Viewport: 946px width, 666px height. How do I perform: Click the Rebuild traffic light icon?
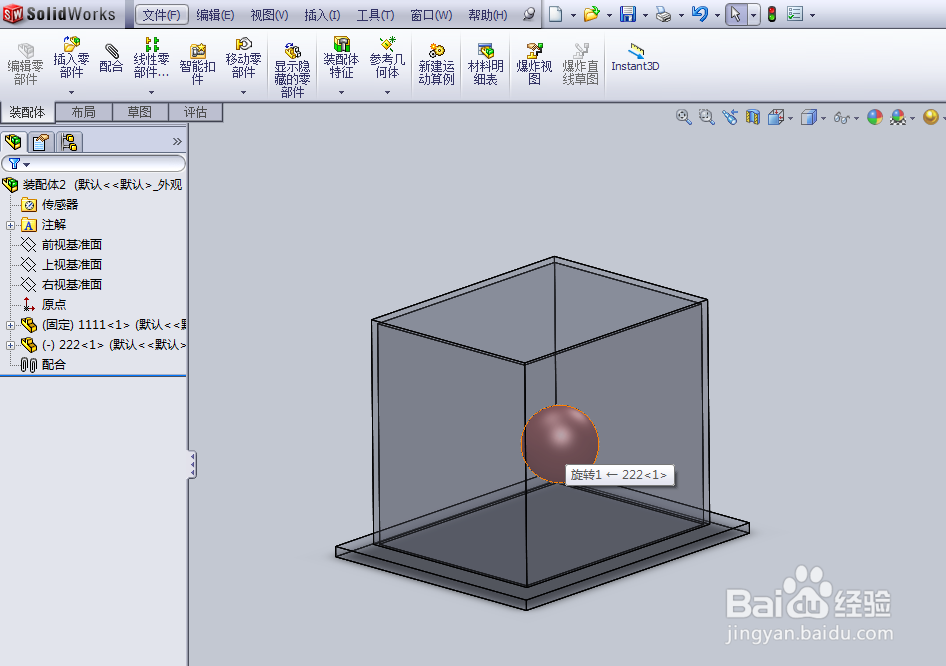click(x=772, y=14)
